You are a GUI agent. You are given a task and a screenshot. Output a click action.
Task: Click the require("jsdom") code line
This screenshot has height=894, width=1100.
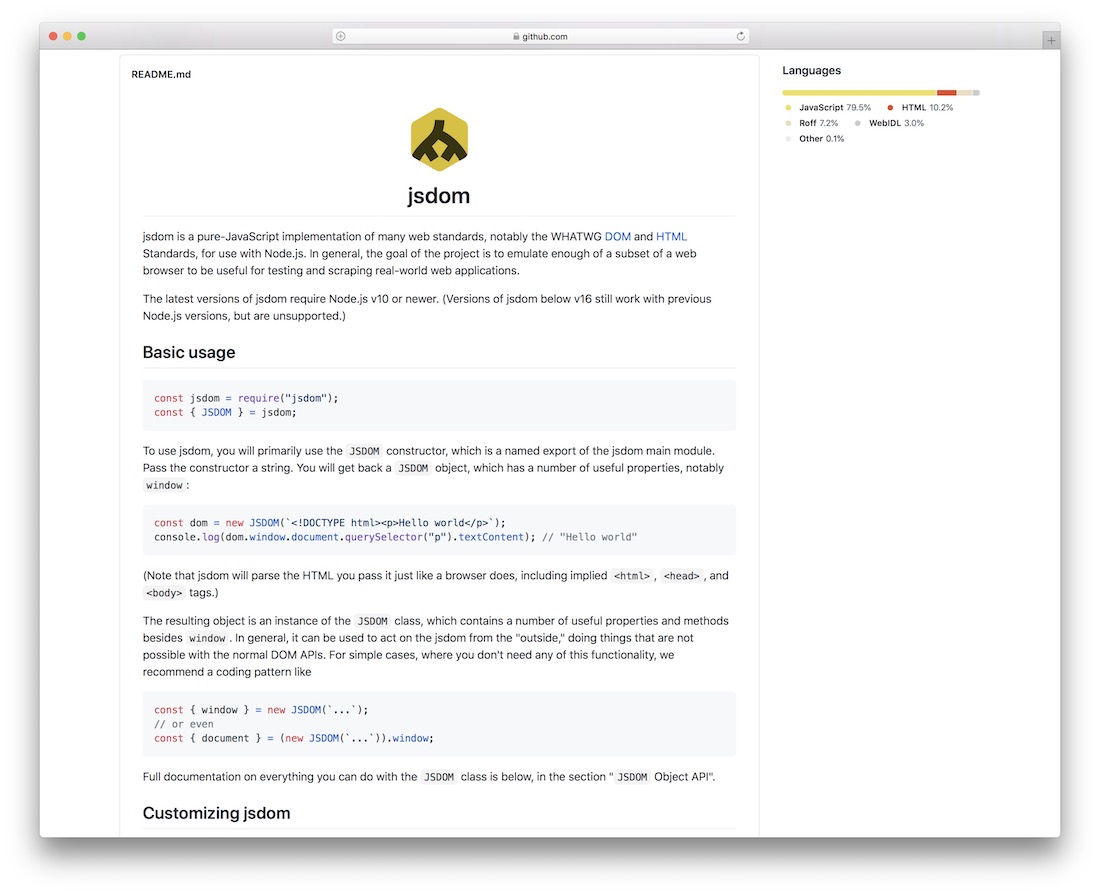[x=246, y=398]
